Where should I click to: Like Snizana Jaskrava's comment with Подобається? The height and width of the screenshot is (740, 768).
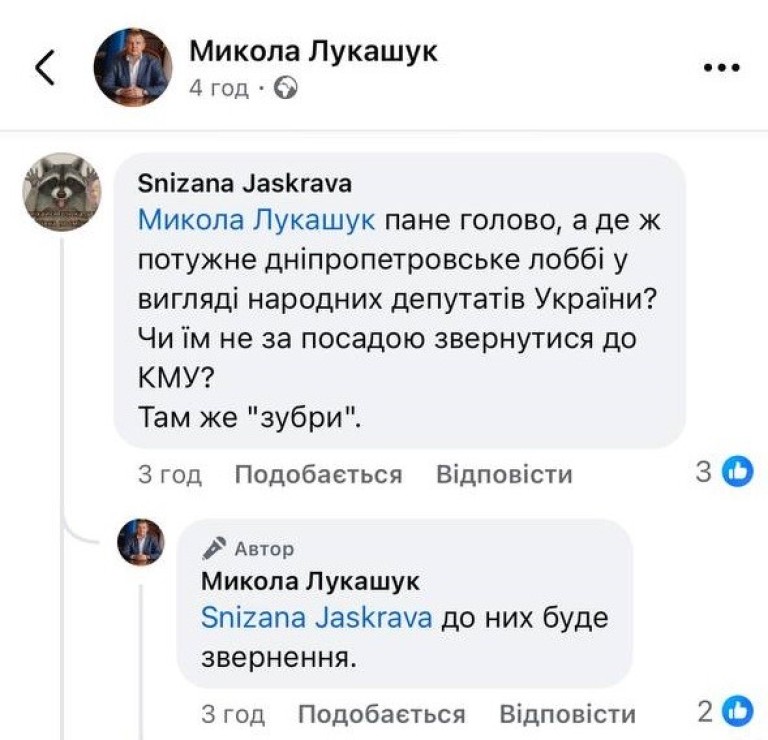coord(318,474)
